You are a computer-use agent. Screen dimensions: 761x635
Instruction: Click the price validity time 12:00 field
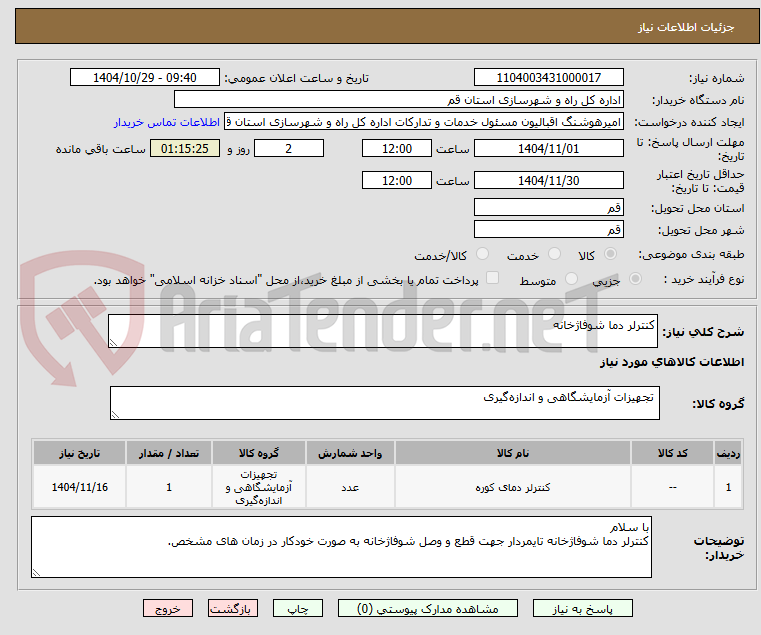(x=397, y=180)
